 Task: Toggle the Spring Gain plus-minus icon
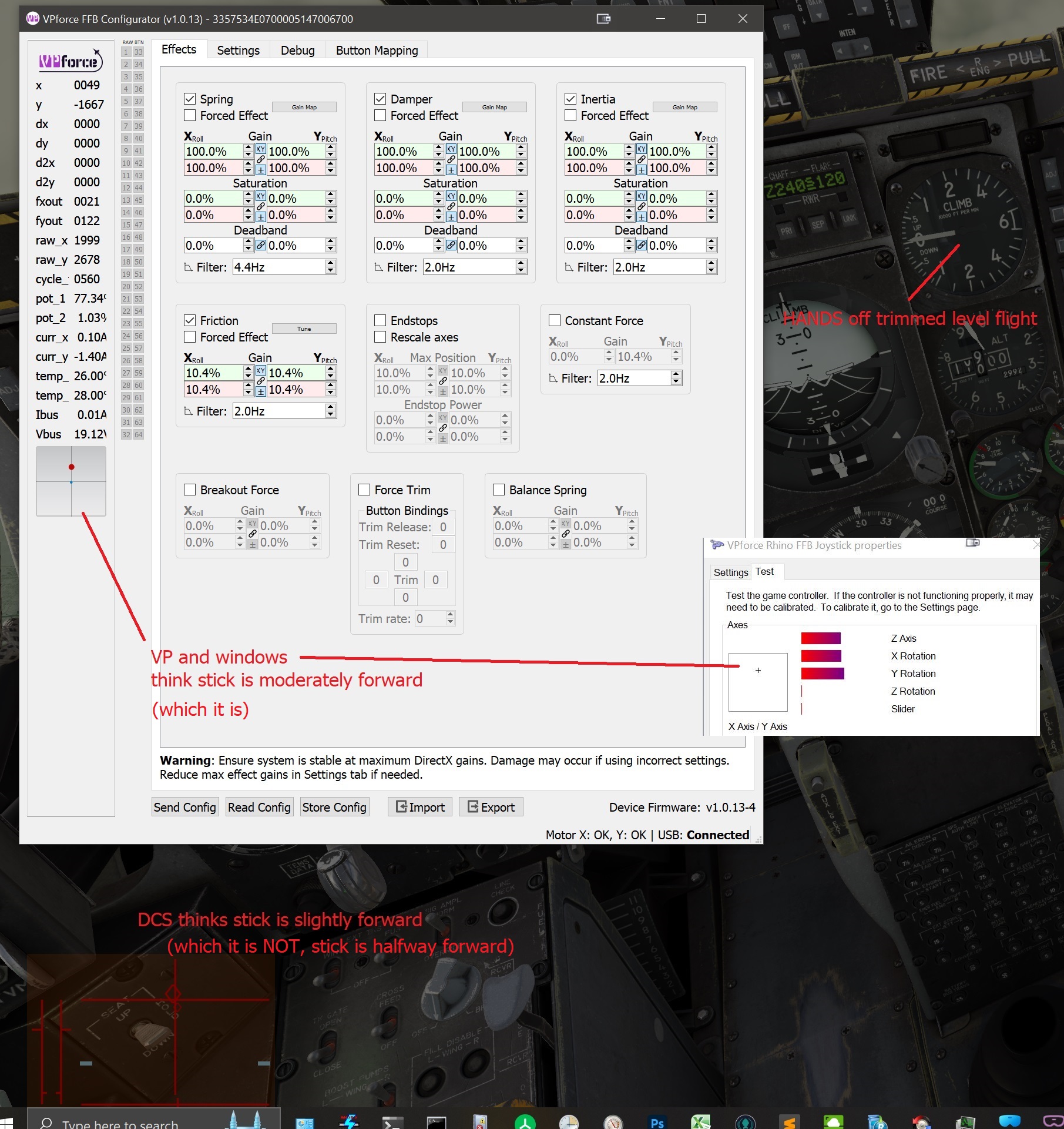(x=260, y=169)
